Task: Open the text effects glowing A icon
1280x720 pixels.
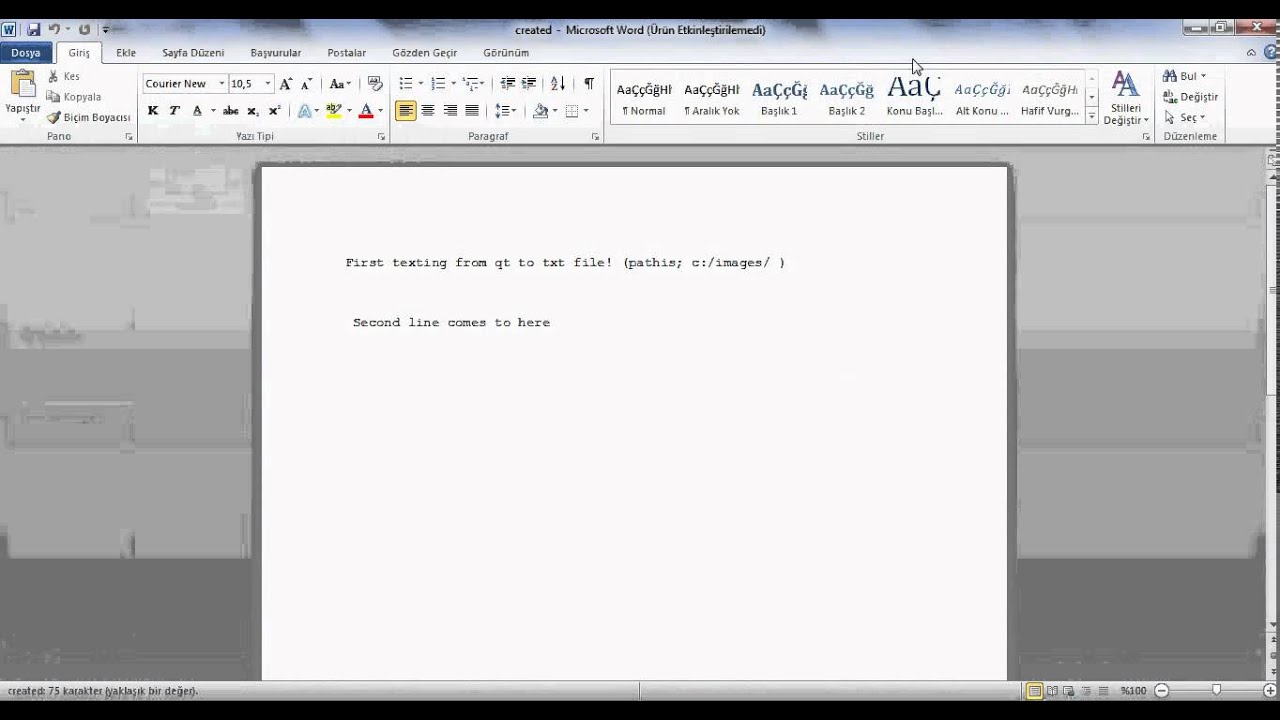Action: [305, 111]
